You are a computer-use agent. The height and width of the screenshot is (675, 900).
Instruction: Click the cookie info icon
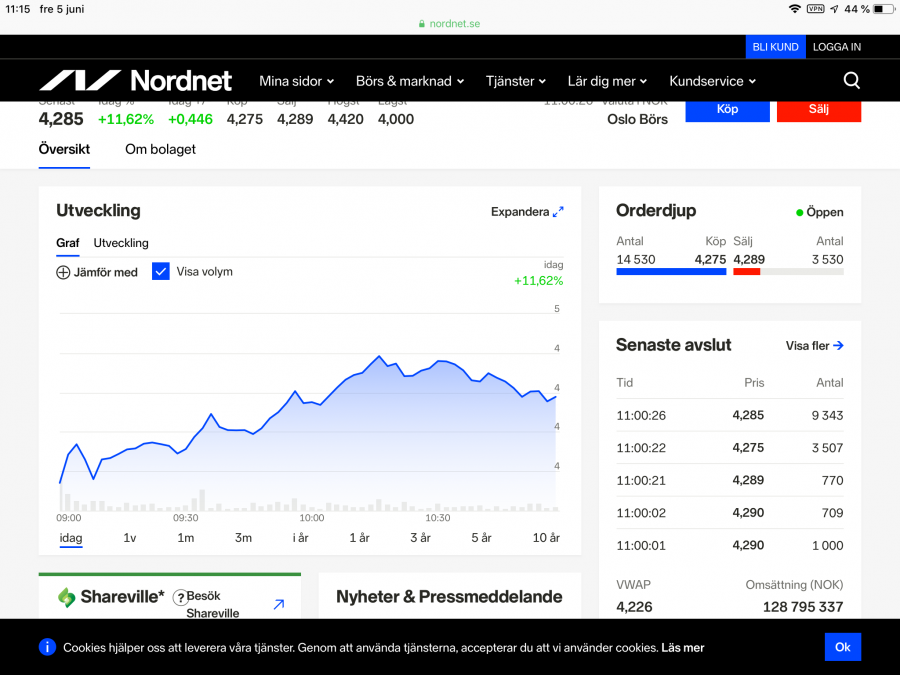pyautogui.click(x=47, y=647)
